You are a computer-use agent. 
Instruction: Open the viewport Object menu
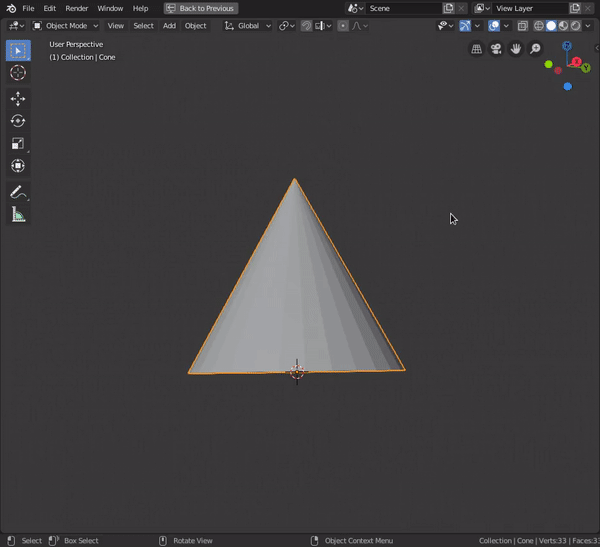click(196, 26)
